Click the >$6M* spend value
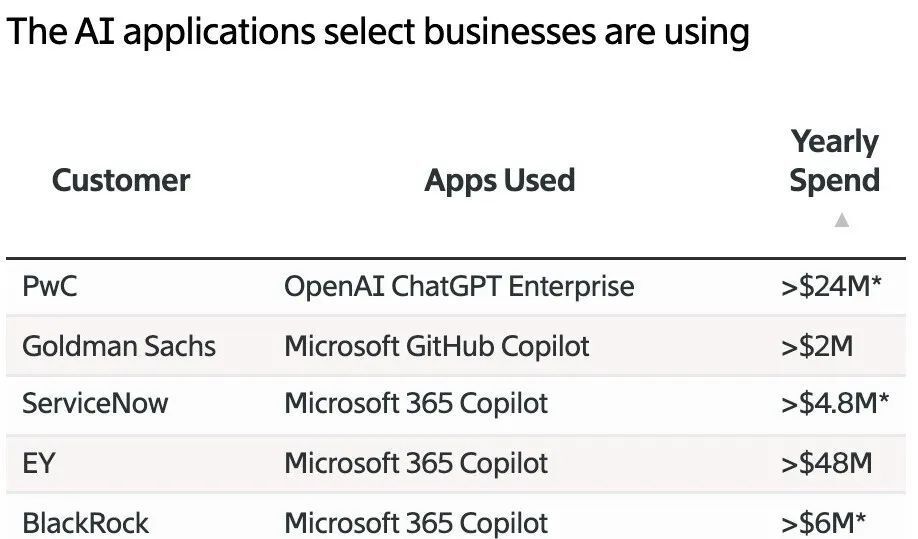918x539 pixels. click(823, 522)
